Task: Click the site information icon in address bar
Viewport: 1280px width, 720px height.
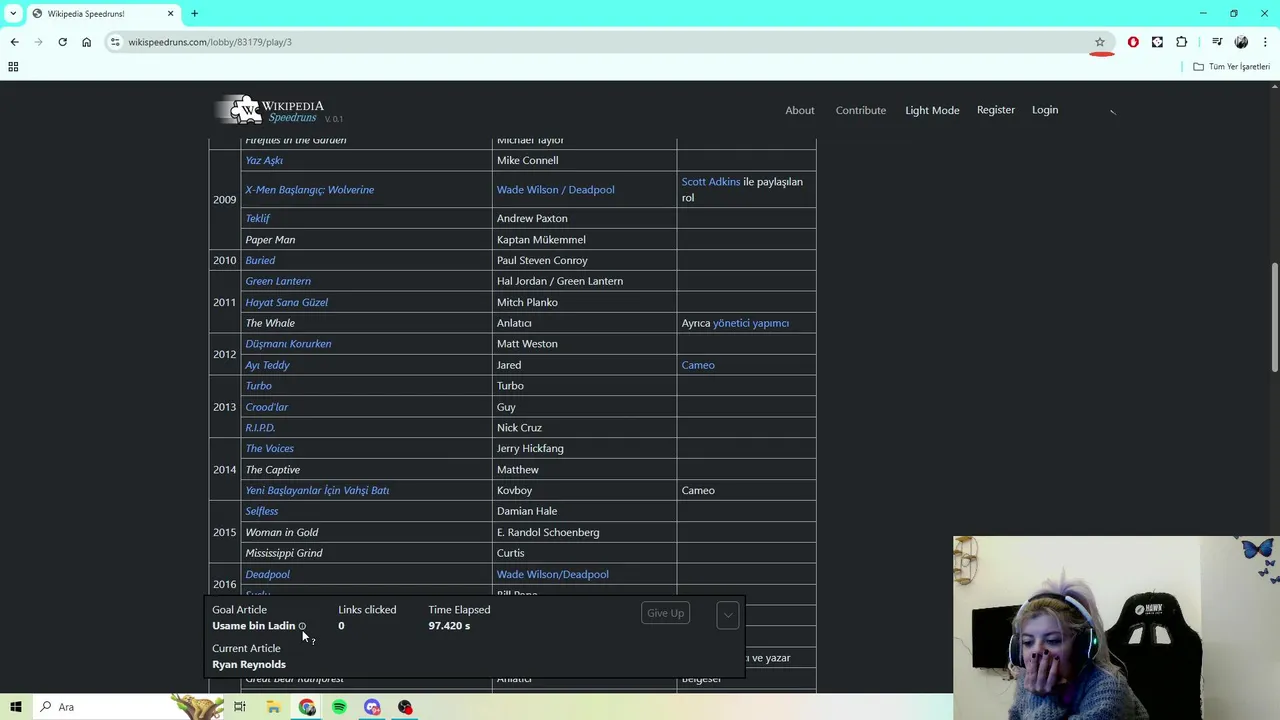Action: (x=115, y=42)
